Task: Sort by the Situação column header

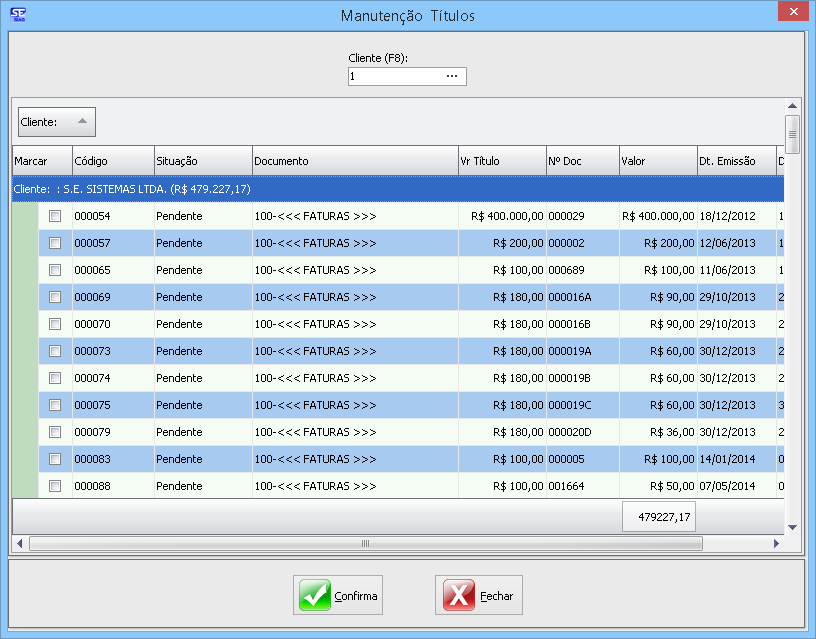Action: tap(202, 161)
